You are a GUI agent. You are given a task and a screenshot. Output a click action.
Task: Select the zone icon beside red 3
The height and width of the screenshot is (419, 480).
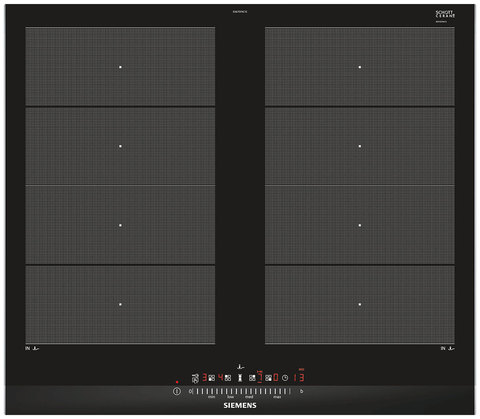click(x=212, y=378)
